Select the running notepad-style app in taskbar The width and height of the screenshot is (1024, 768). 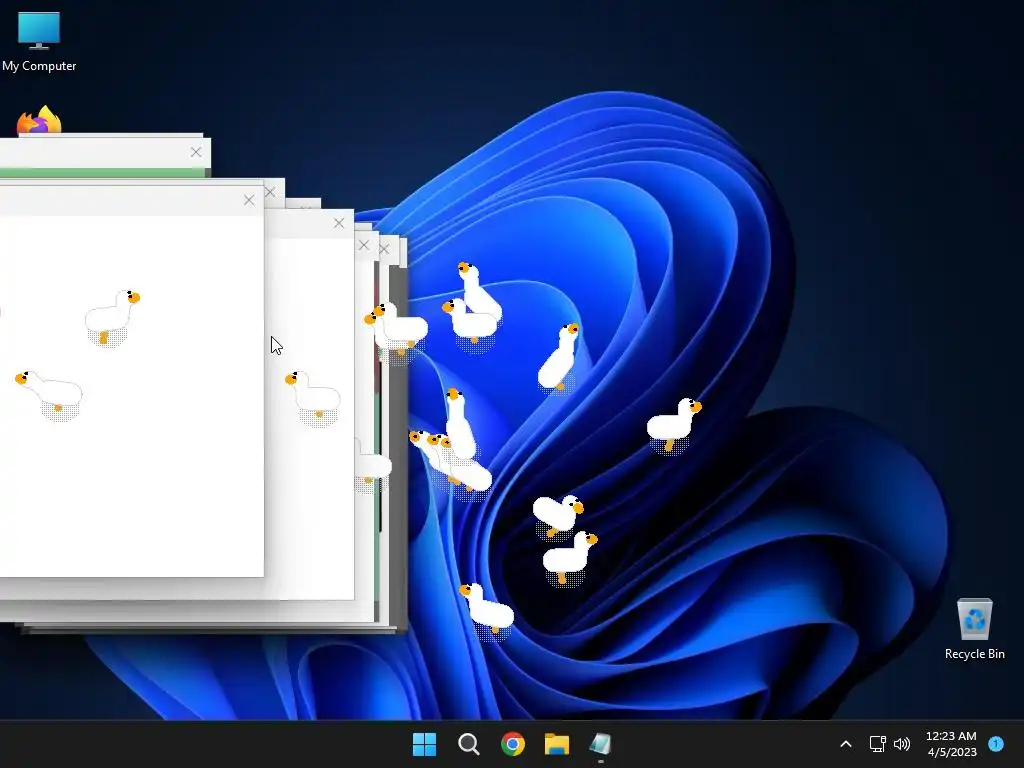(x=600, y=744)
